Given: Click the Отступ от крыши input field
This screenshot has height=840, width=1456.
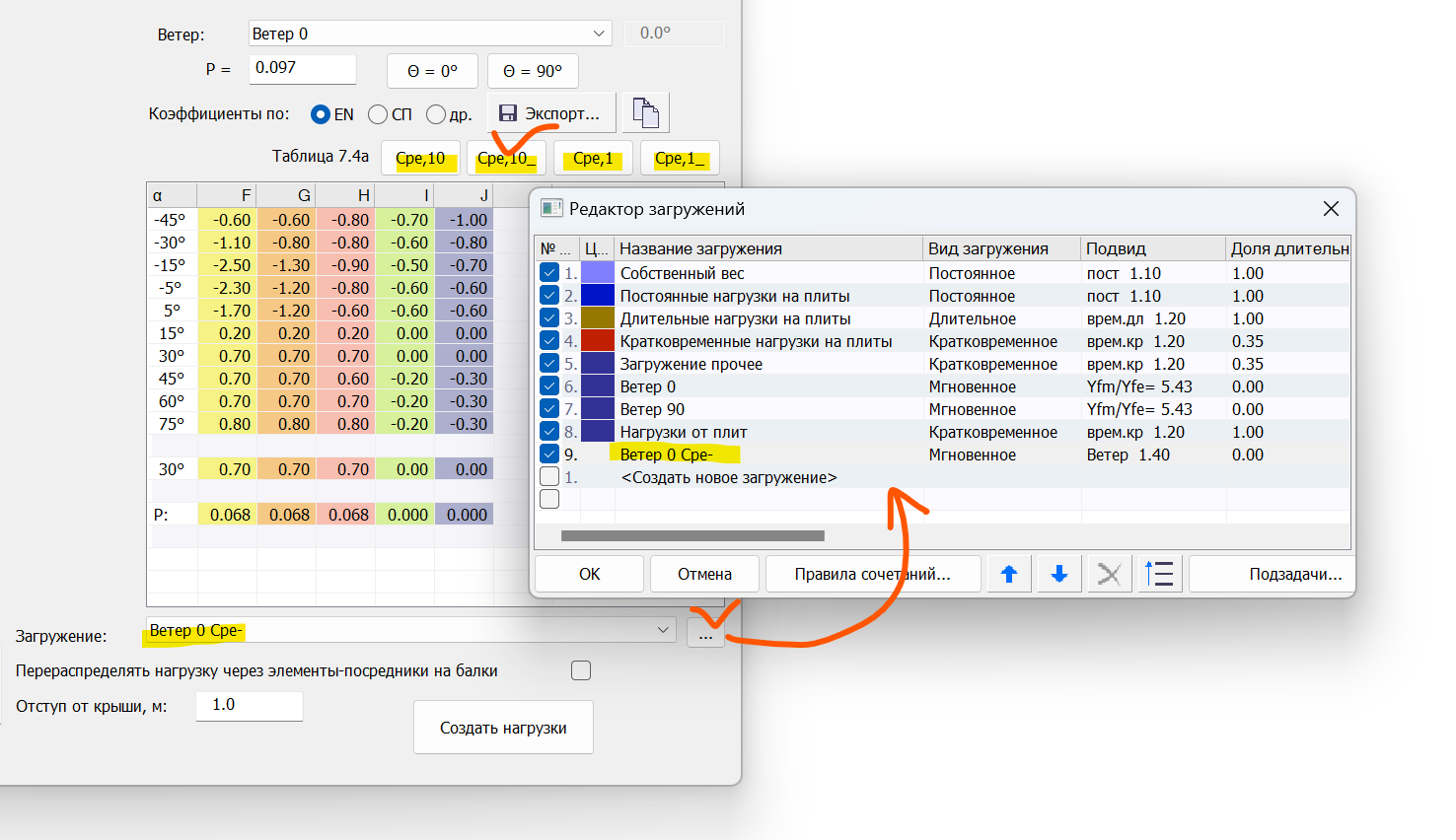Looking at the screenshot, I should [x=249, y=705].
